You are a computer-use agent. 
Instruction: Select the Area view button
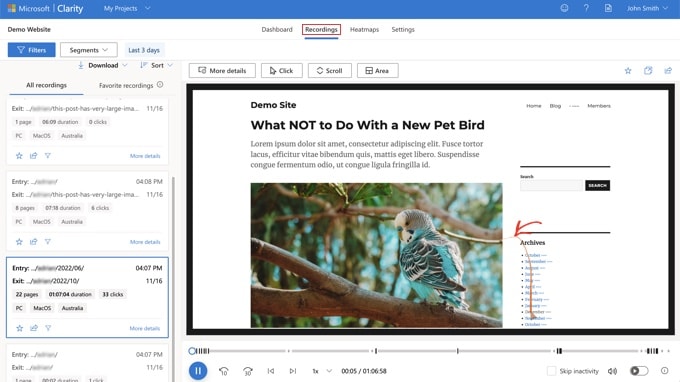[x=378, y=71]
